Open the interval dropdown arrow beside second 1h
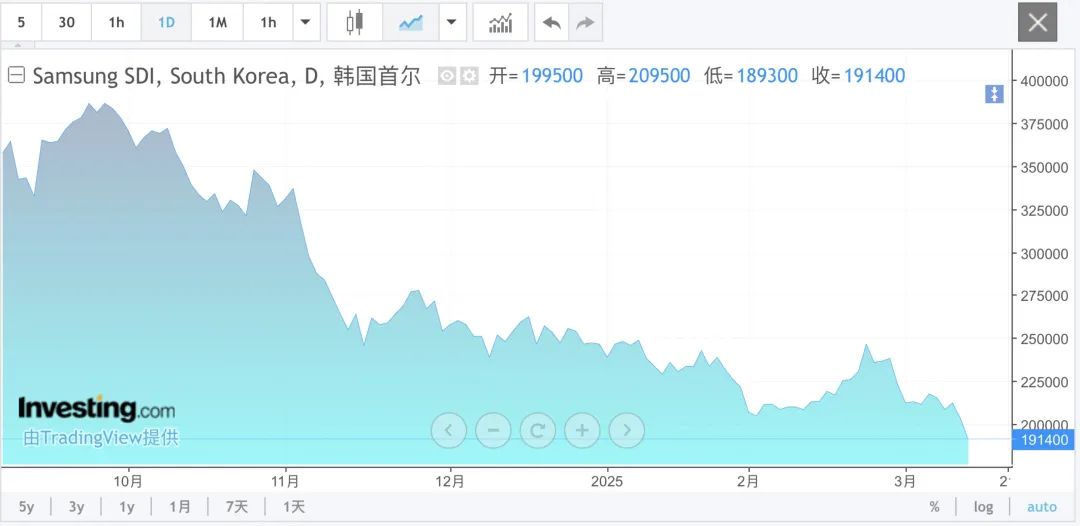Image resolution: width=1080 pixels, height=526 pixels. (306, 23)
